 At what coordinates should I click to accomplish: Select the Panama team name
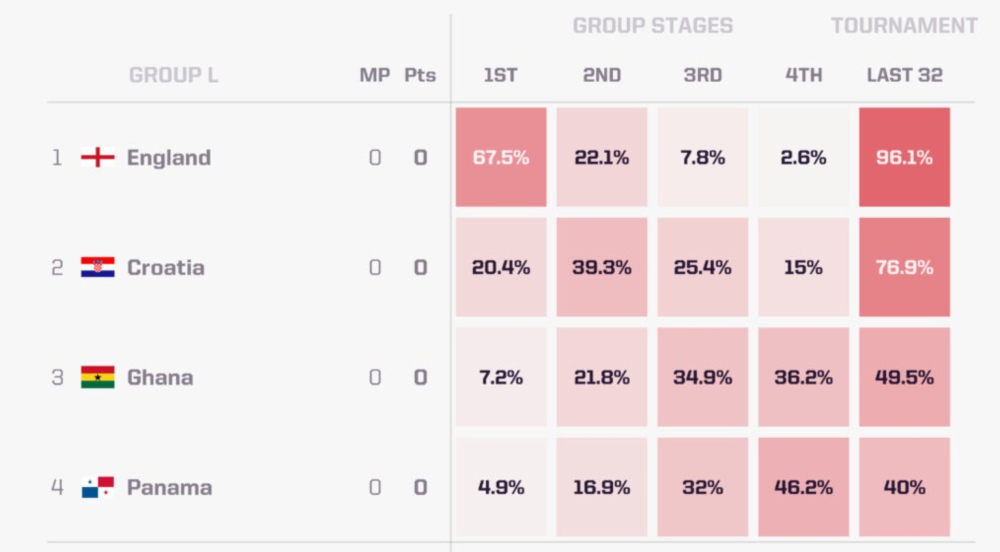click(x=169, y=487)
